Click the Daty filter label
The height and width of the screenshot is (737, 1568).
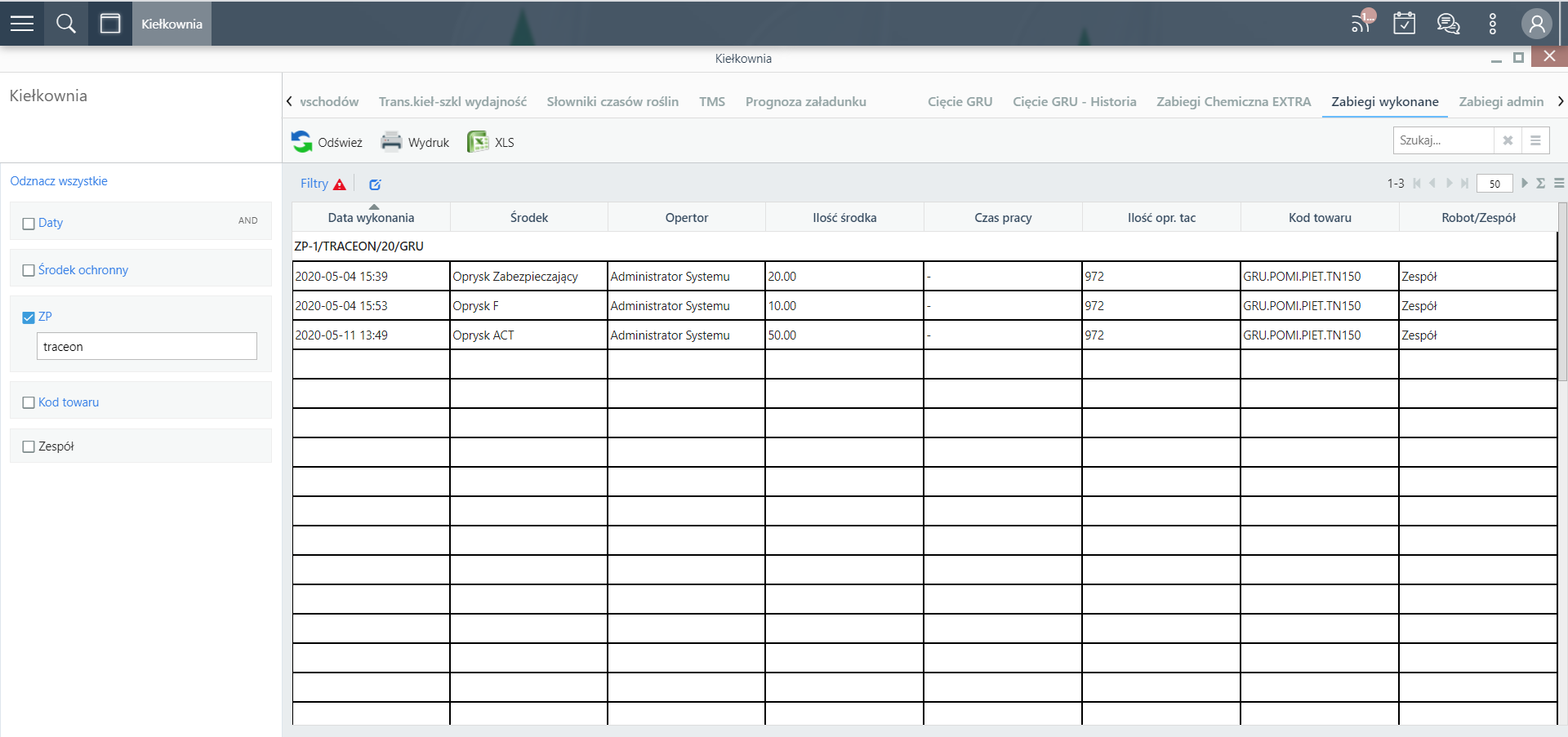click(x=51, y=223)
